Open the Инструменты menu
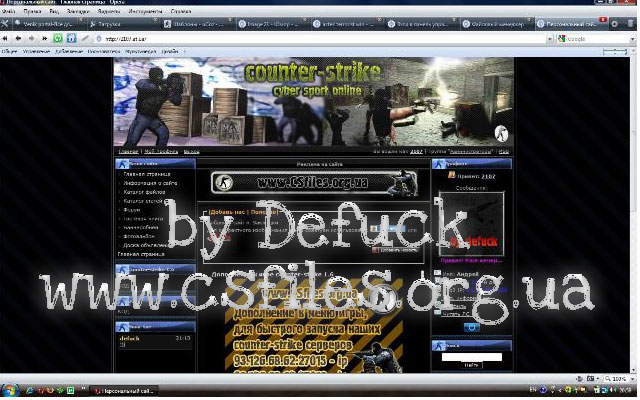 145,11
